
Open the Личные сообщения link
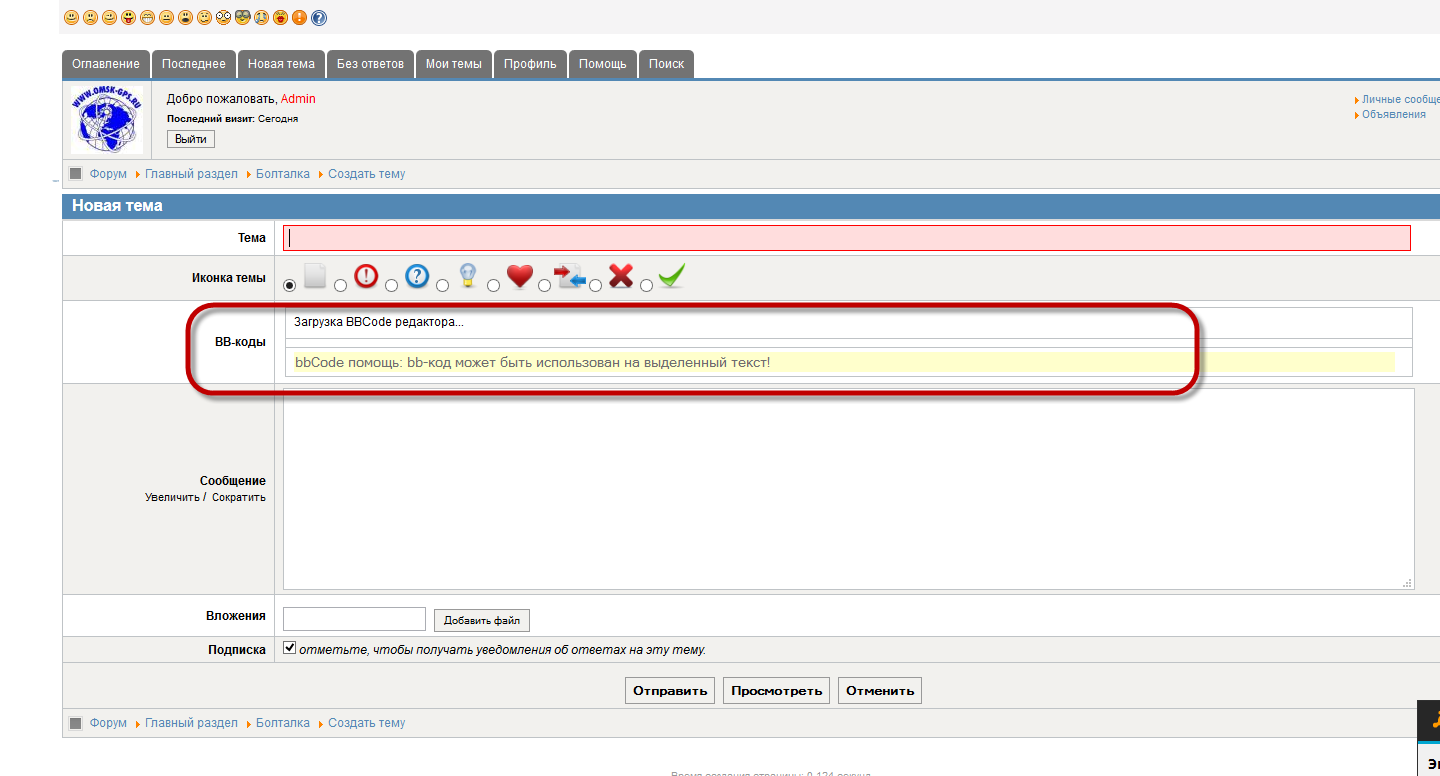click(1401, 100)
